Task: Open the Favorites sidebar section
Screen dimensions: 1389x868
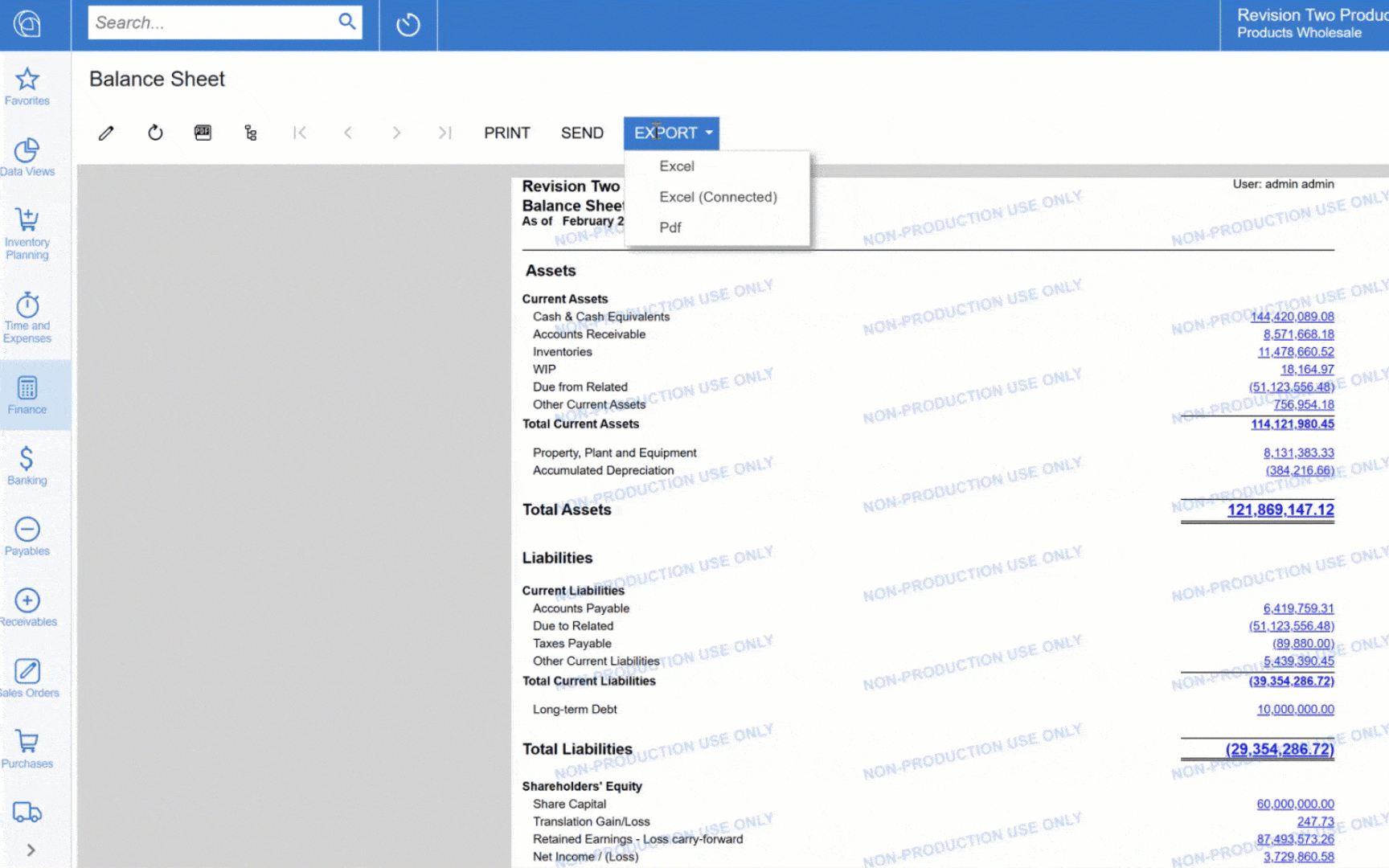Action: coord(27,87)
